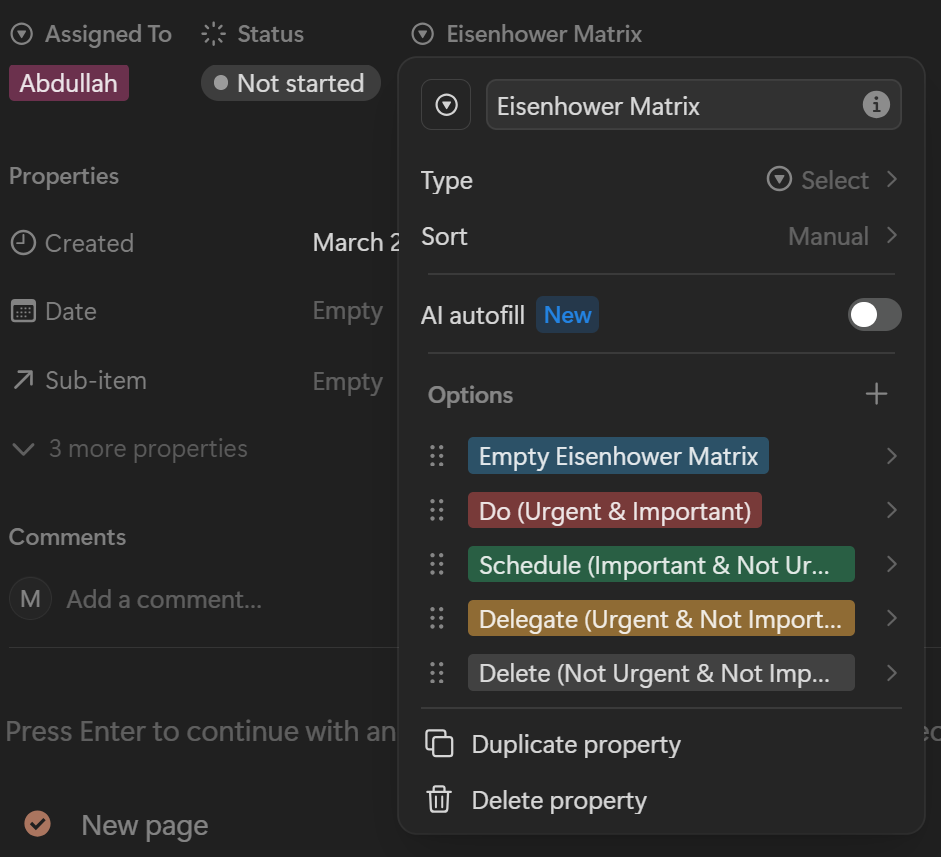
Task: Click the Eisenhower Matrix column header icon
Action: [422, 34]
